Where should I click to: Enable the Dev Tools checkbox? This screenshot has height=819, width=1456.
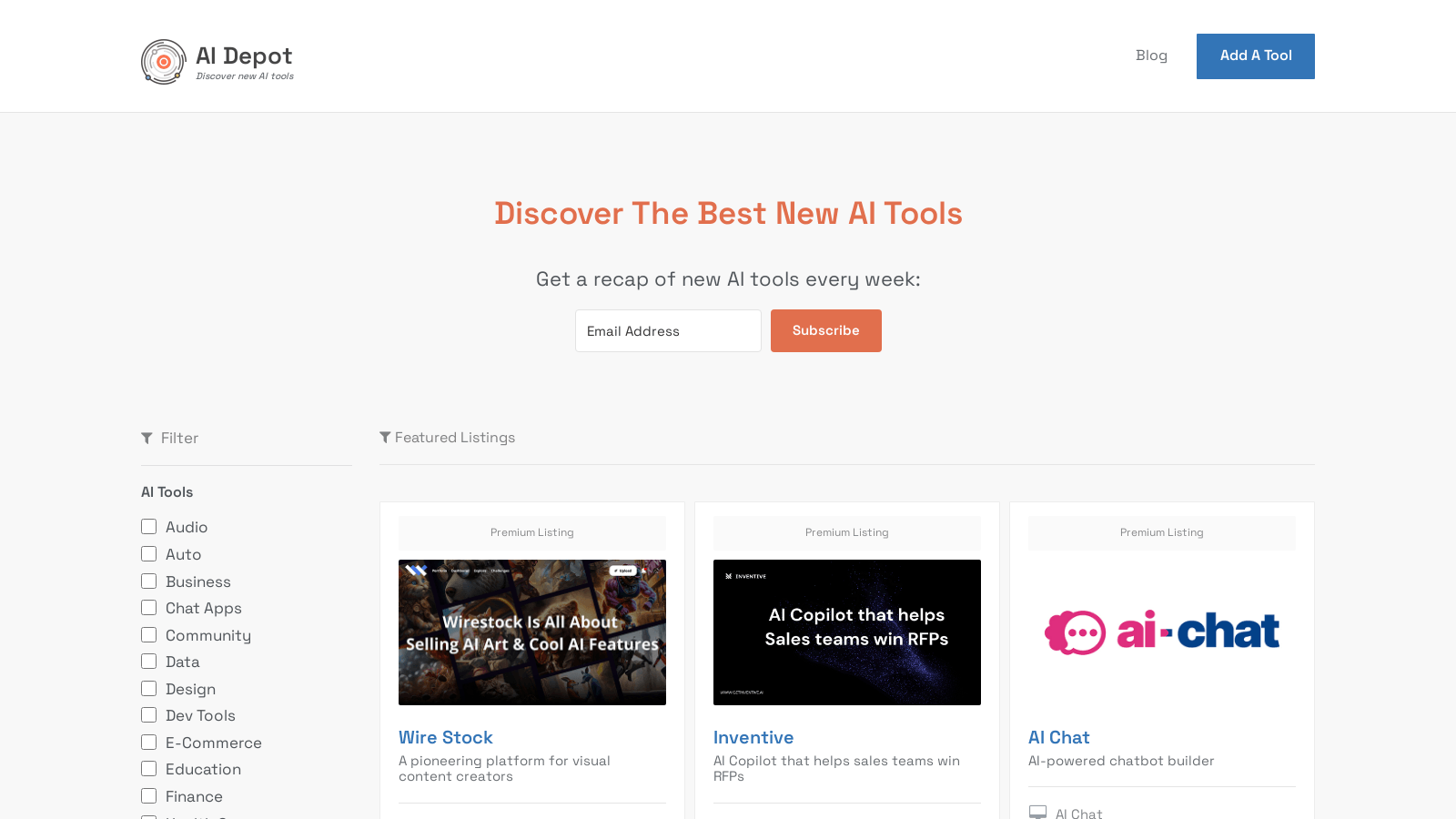149,715
